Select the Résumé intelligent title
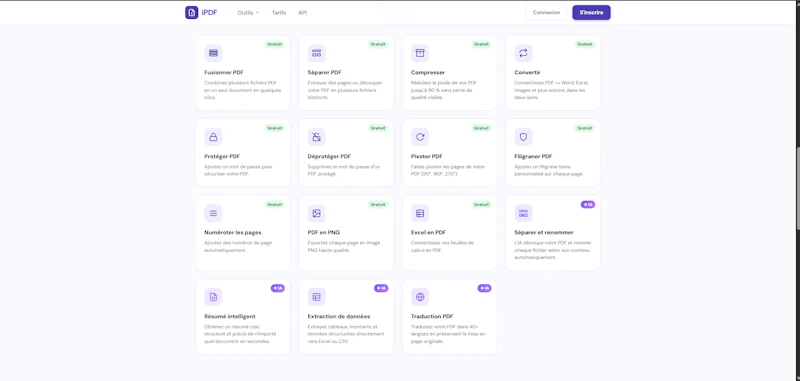Viewport: 800px width, 381px height. coord(230,316)
